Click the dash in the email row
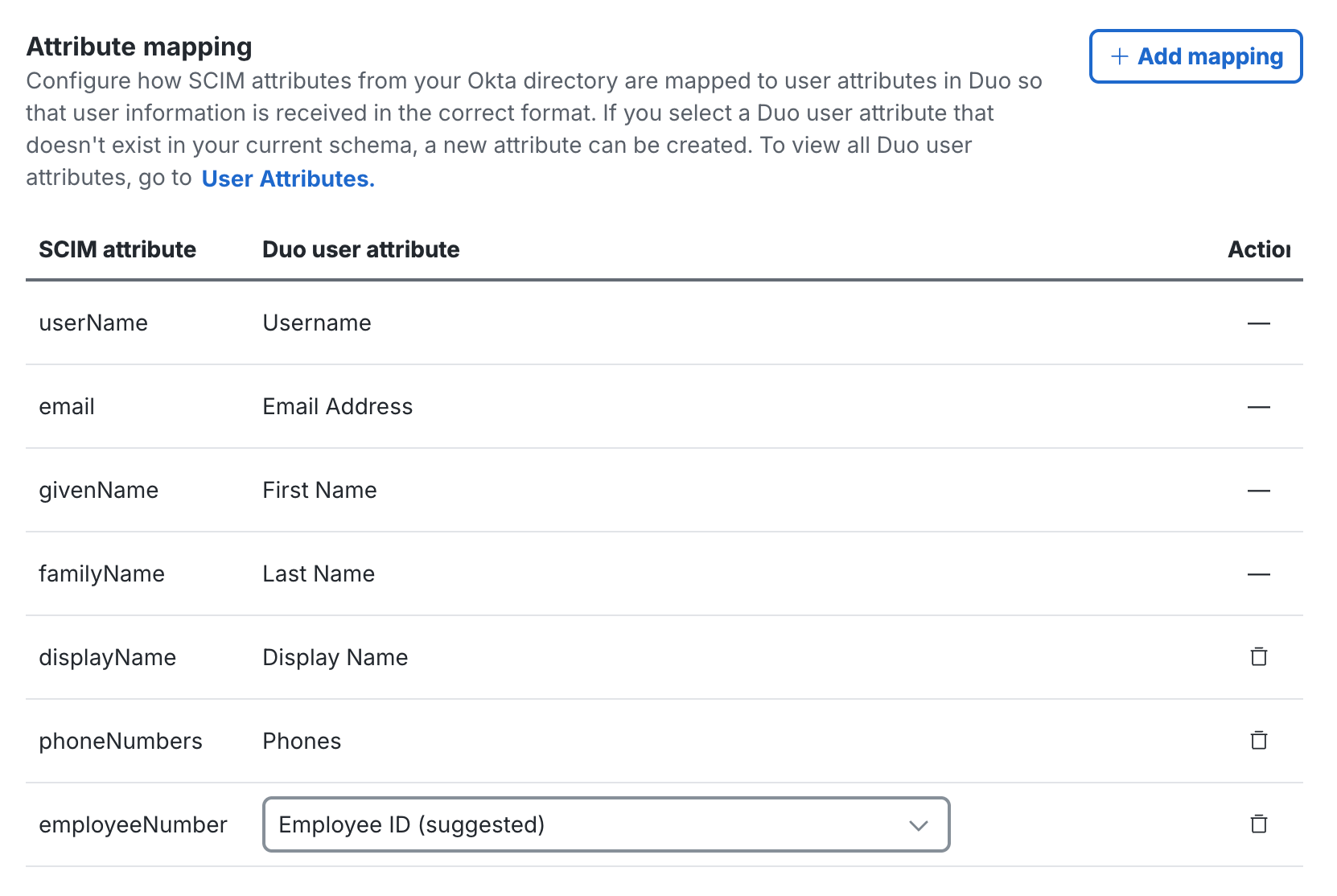The height and width of the screenshot is (896, 1337). 1260,407
